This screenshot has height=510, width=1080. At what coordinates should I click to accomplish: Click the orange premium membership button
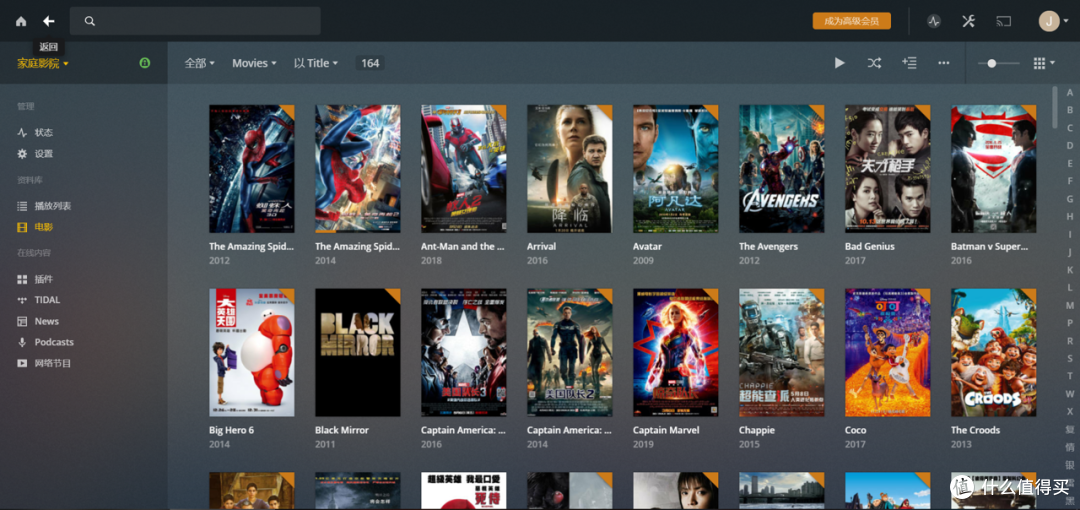click(851, 21)
